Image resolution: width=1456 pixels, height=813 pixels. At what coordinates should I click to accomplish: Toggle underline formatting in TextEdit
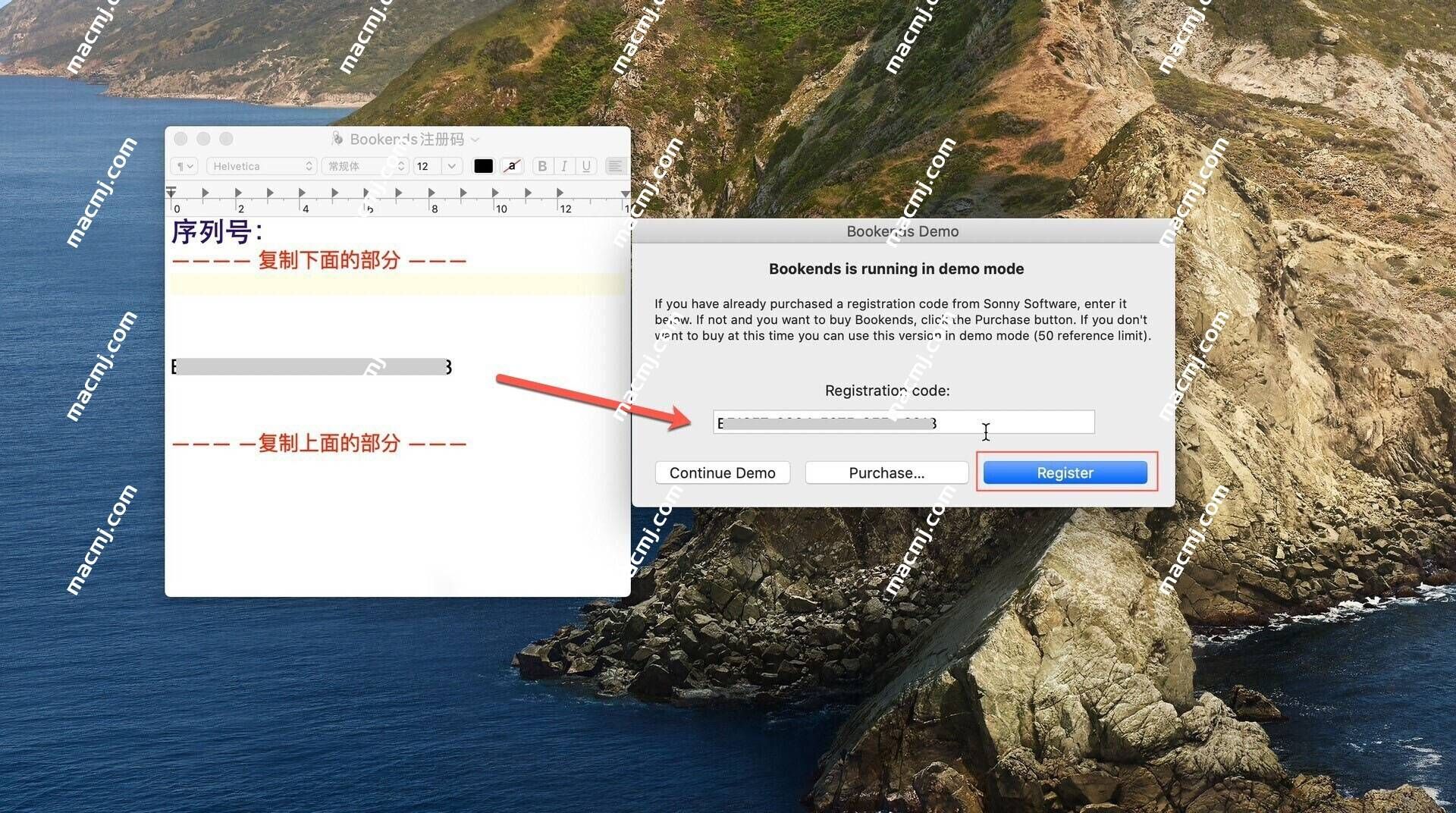coord(586,166)
